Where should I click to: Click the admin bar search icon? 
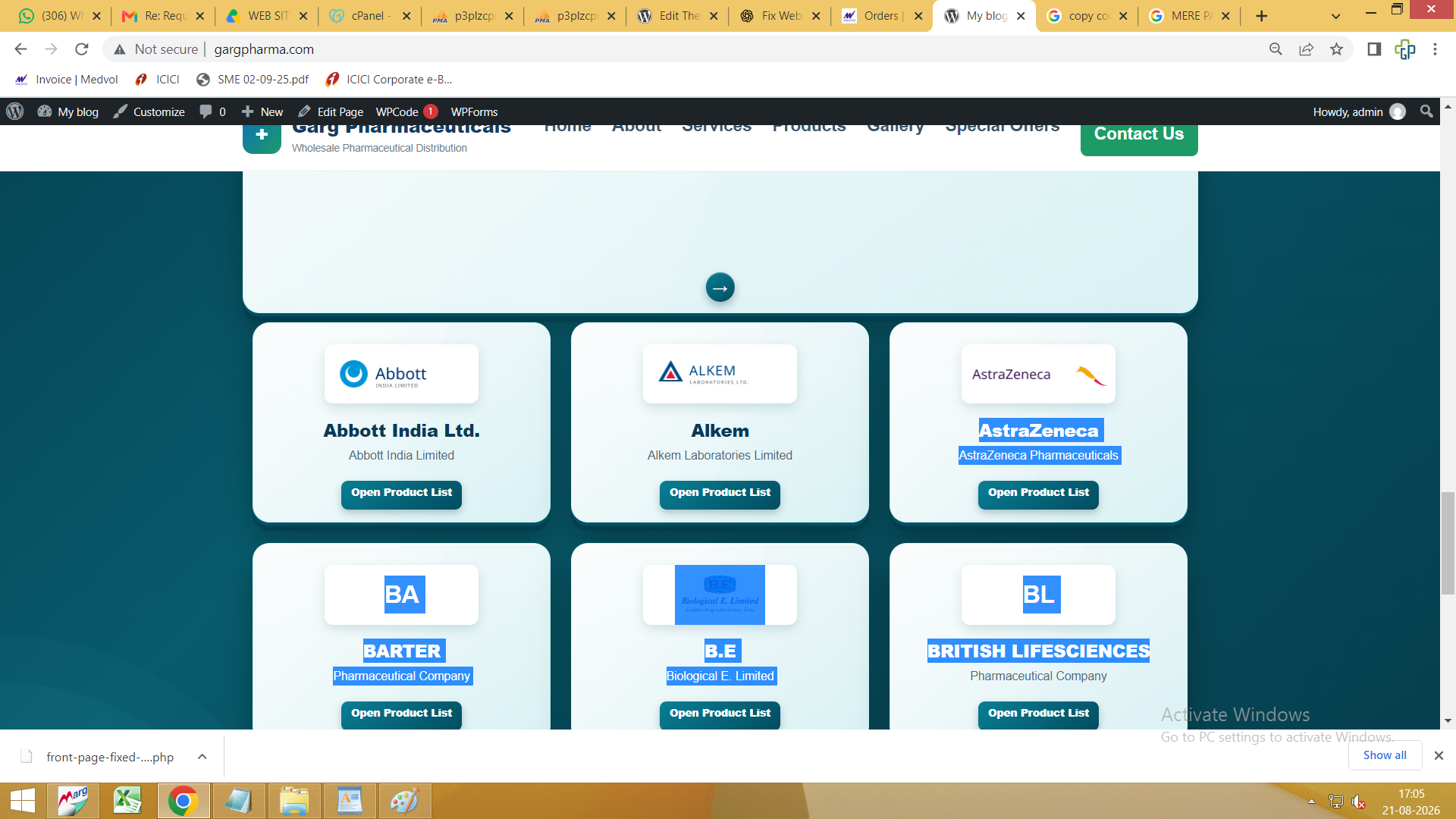[x=1426, y=111]
